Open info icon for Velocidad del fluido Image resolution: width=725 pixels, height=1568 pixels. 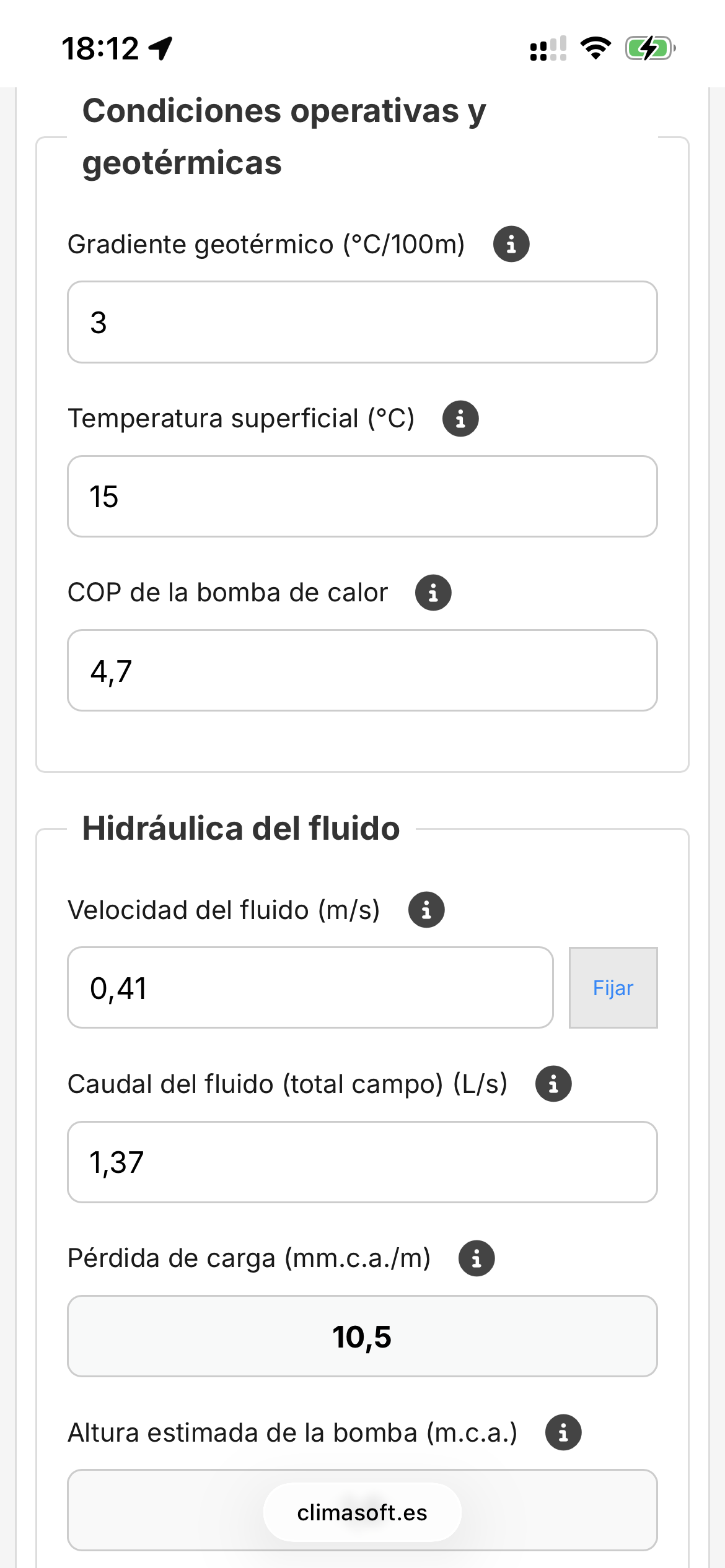[x=426, y=910]
